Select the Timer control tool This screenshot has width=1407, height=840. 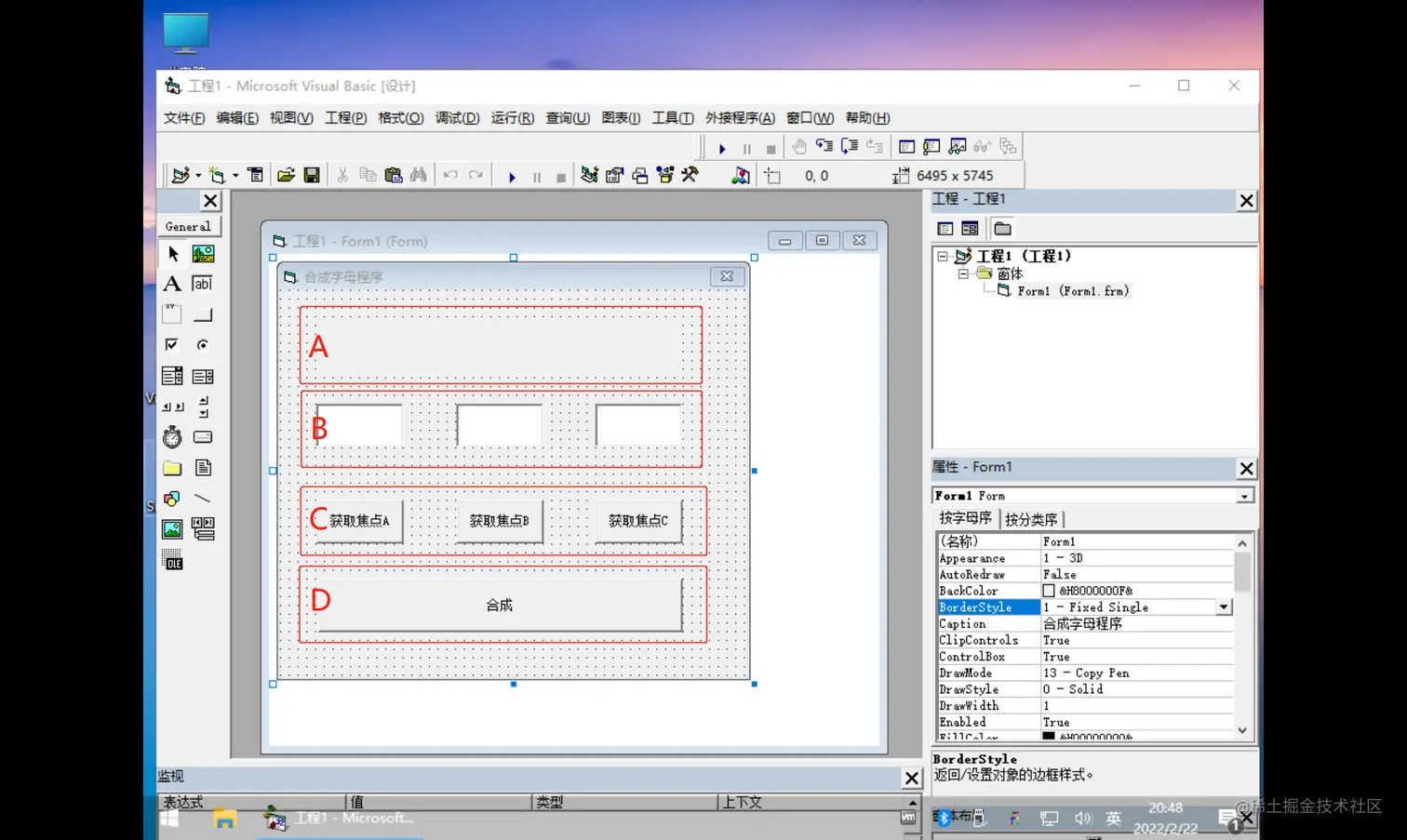(172, 437)
